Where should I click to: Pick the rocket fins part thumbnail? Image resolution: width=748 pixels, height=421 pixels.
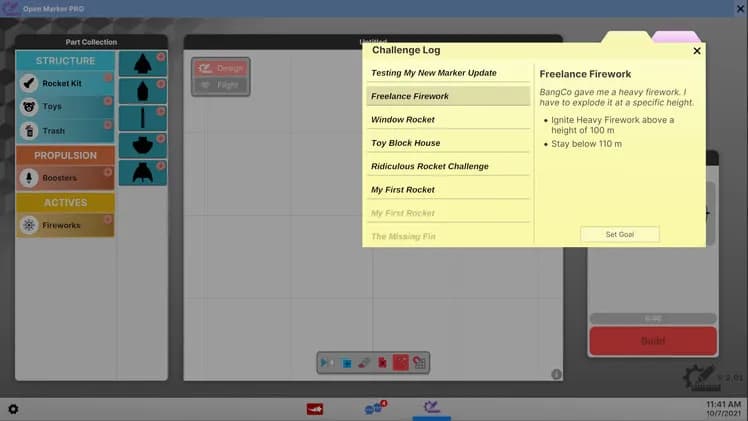142,172
